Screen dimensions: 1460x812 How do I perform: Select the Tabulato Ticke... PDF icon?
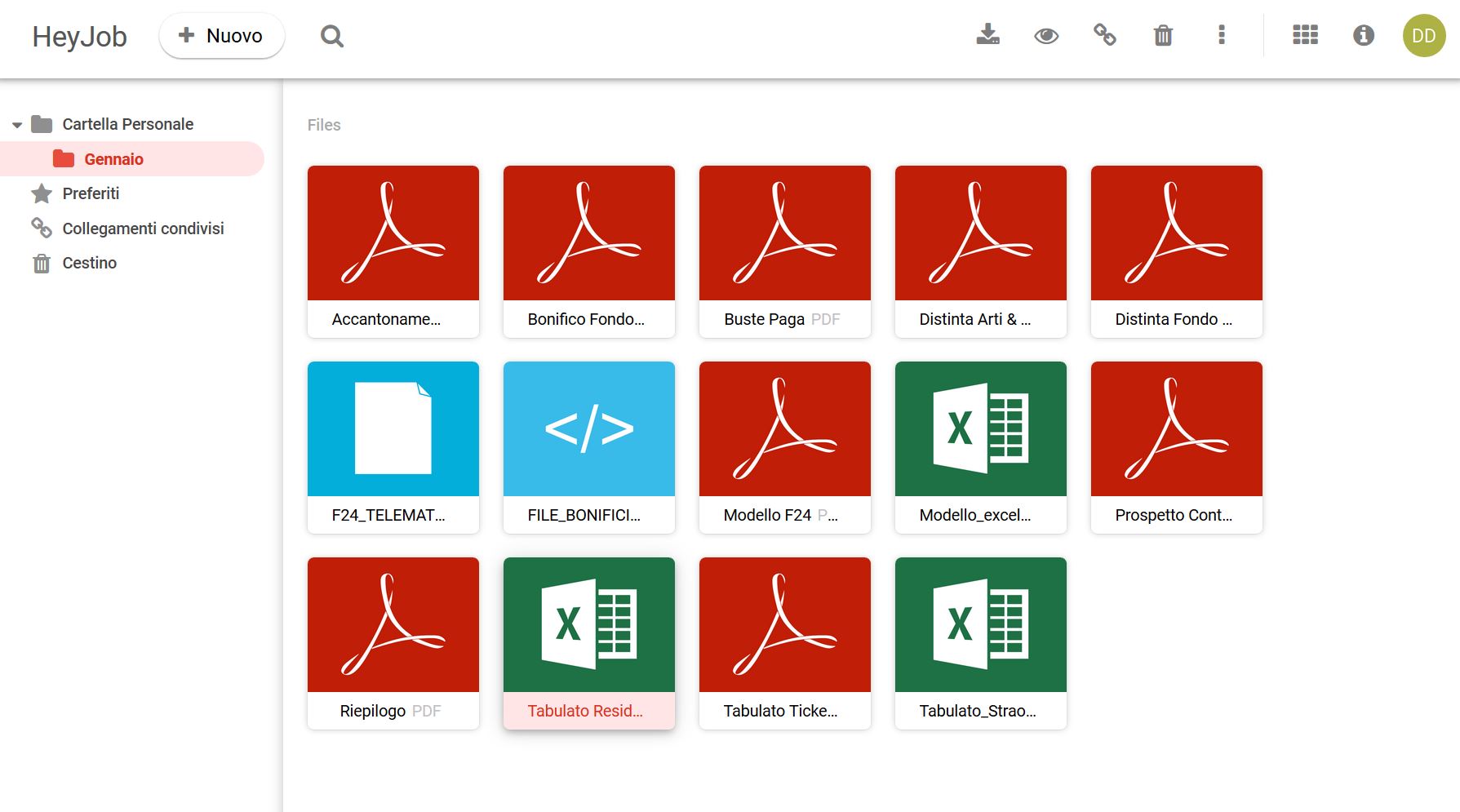(785, 625)
